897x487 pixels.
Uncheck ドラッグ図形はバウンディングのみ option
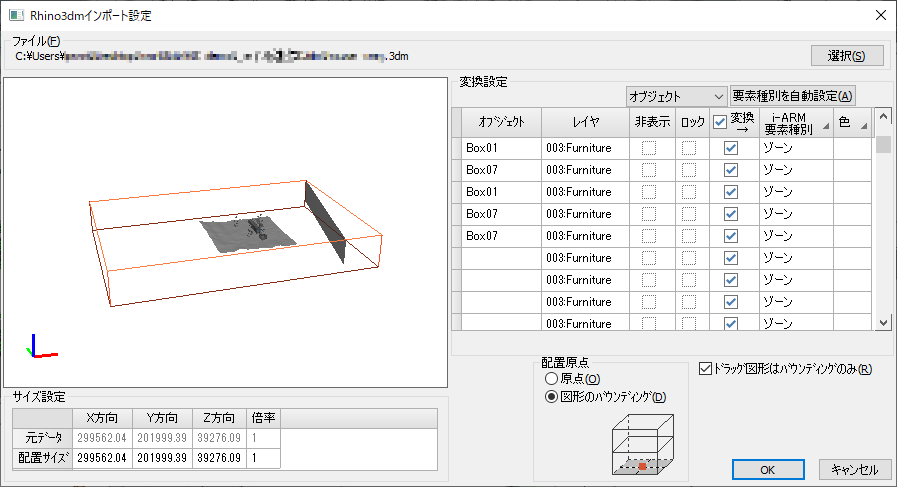click(x=707, y=368)
